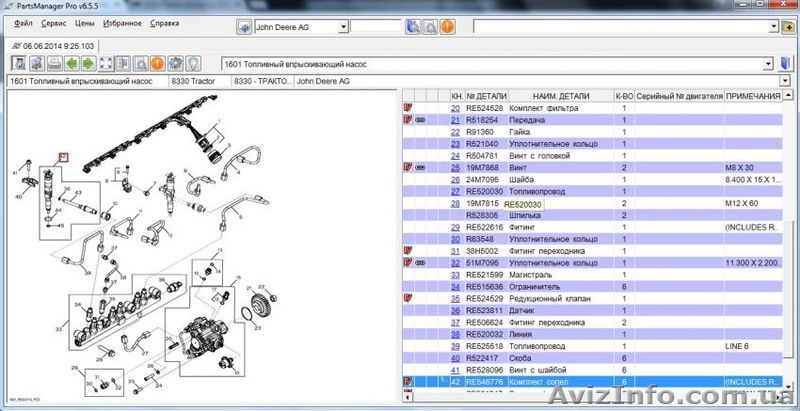Open the John Deere AG catalog dropdown

(x=345, y=26)
